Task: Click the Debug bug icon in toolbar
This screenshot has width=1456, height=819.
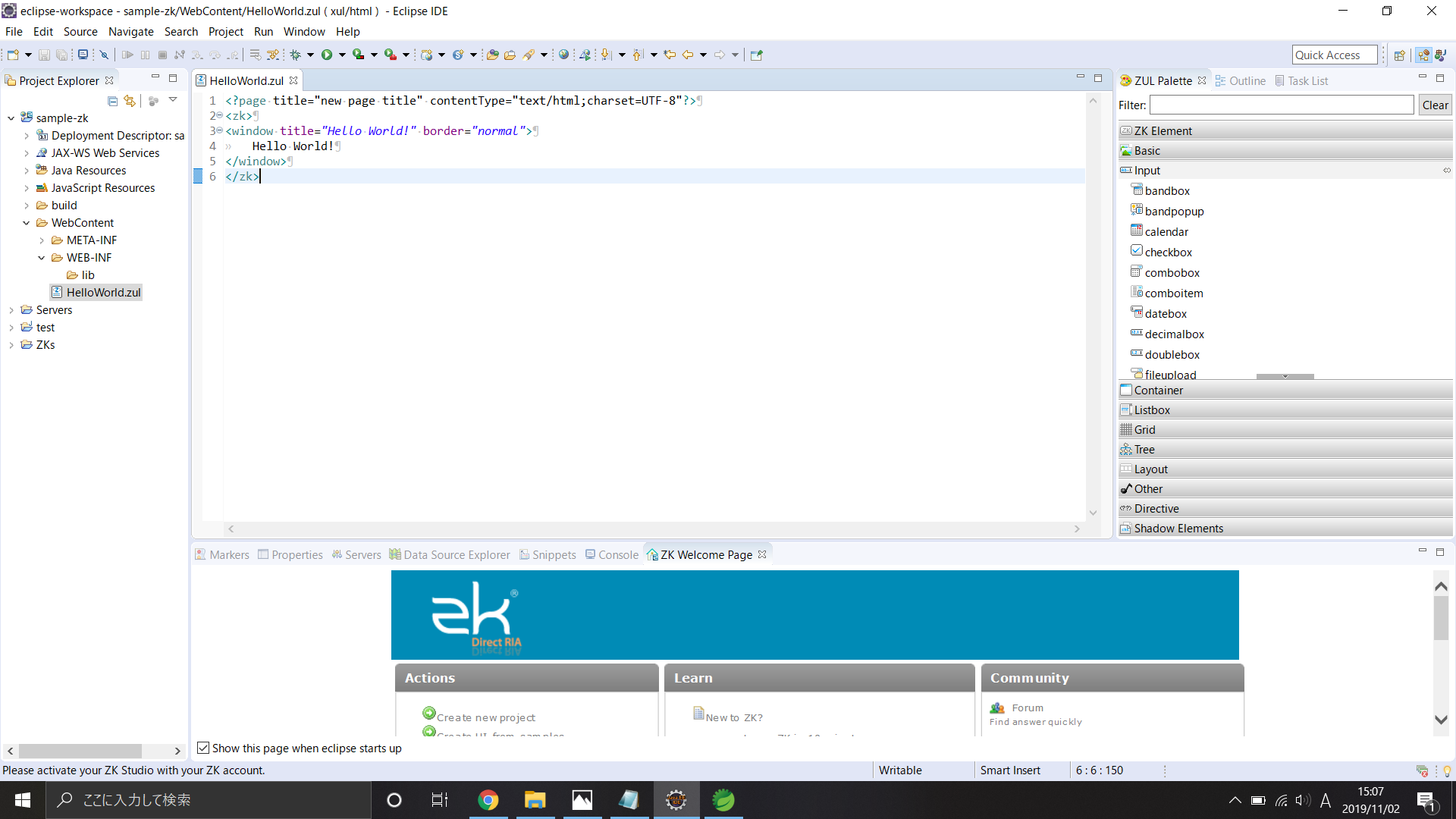Action: 296,55
